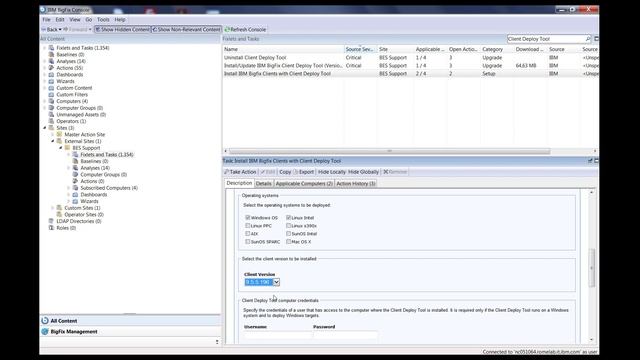Click the Custom Content node icon
Image resolution: width=640 pixels, height=360 pixels.
(51, 88)
